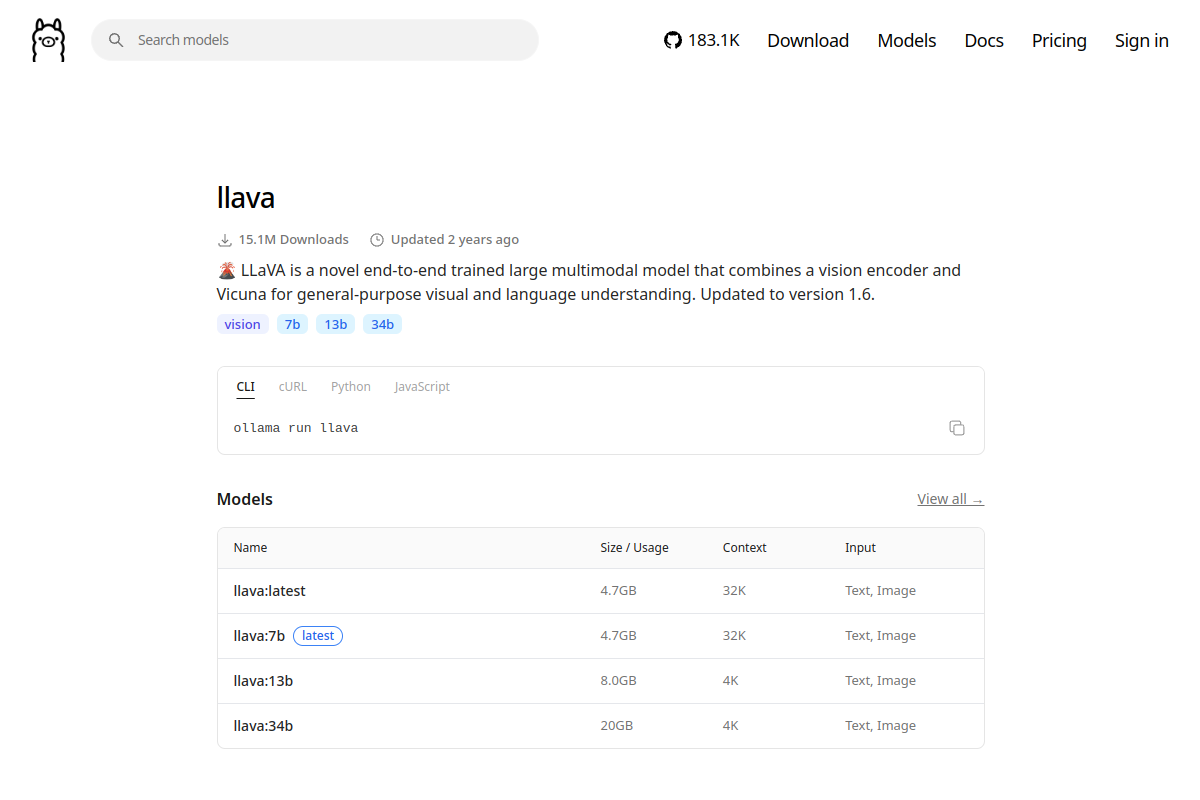Click the magnifier icon in search bar
Image resolution: width=1200 pixels, height=800 pixels.
coord(116,40)
